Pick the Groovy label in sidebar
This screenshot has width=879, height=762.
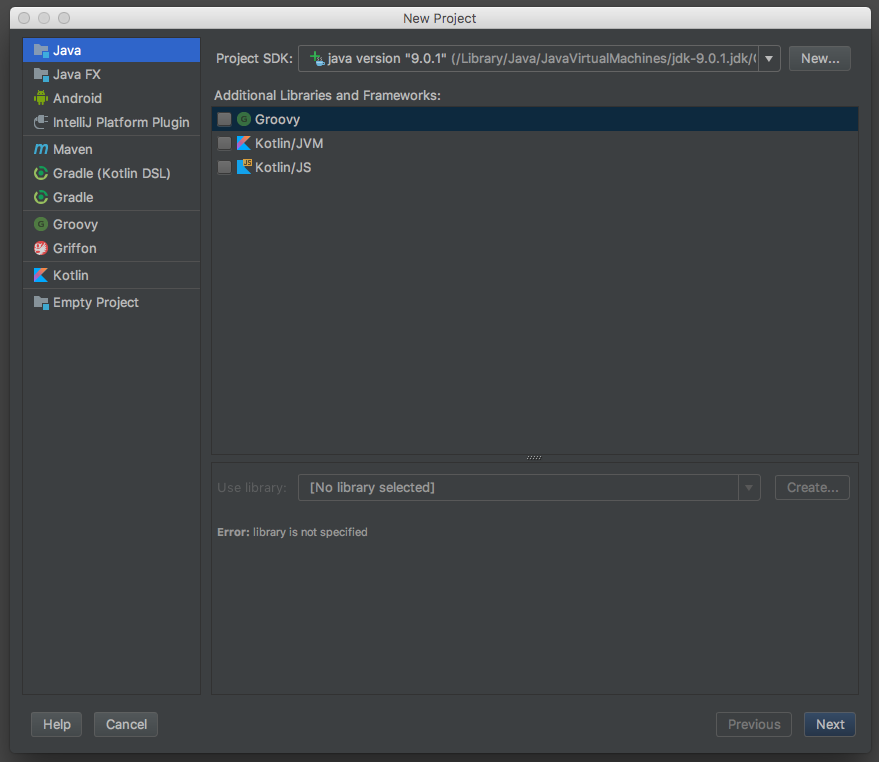(75, 224)
